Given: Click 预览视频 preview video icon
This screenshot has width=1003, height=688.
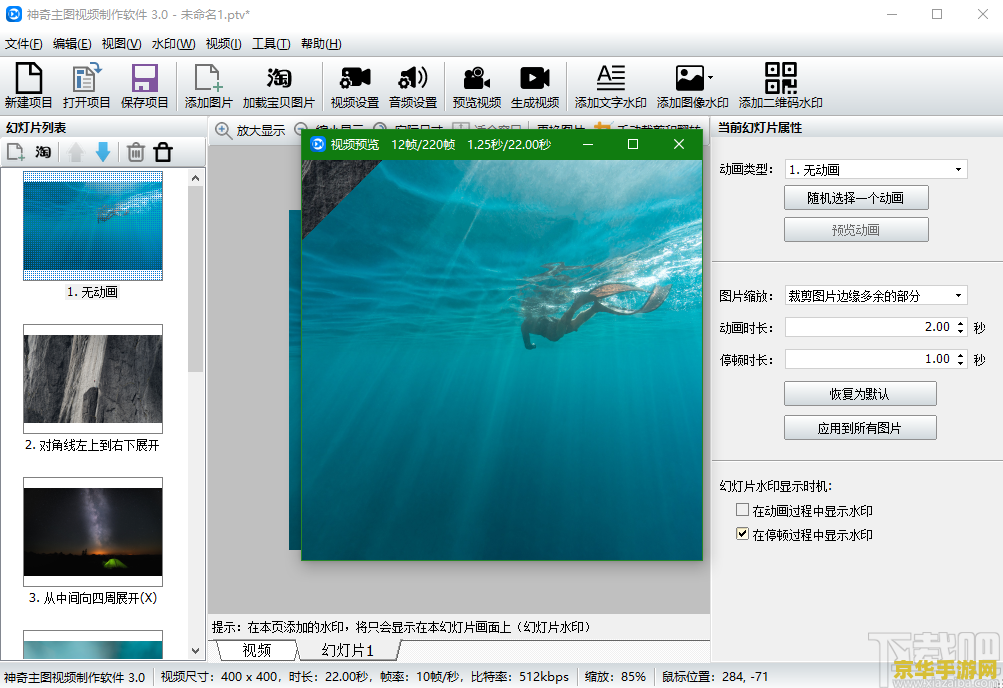Looking at the screenshot, I should [x=477, y=86].
